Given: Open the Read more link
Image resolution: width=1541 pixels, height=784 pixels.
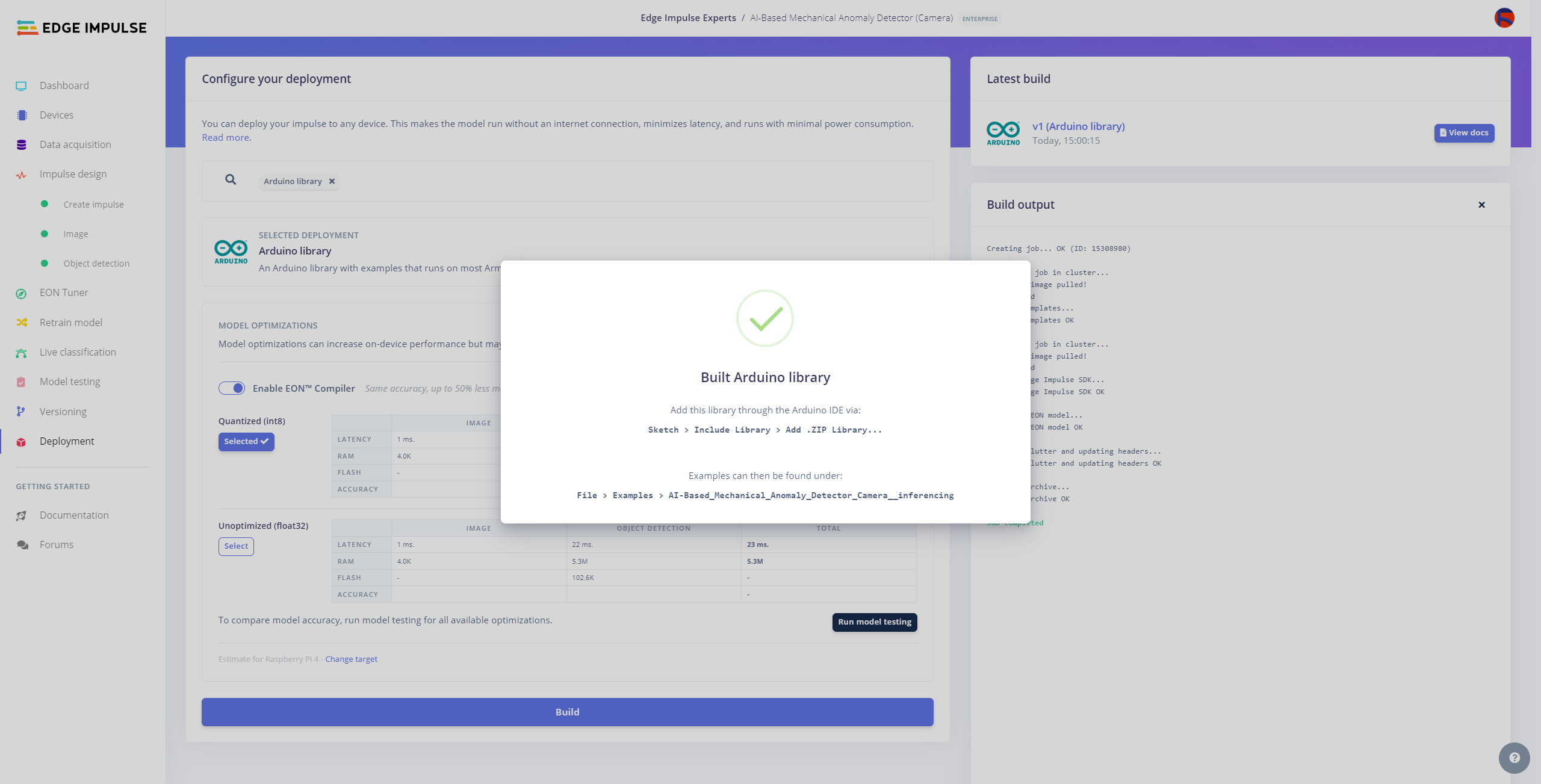Looking at the screenshot, I should click(x=225, y=138).
